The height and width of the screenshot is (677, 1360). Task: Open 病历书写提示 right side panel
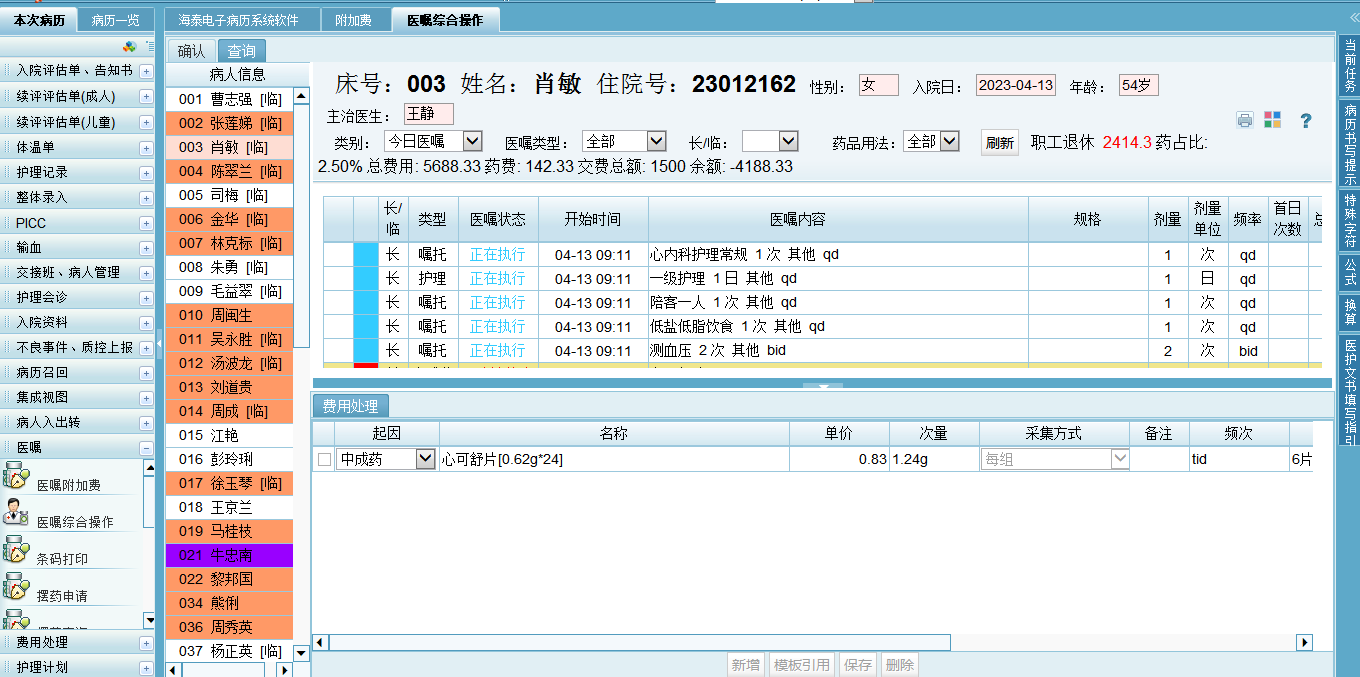(x=1349, y=144)
